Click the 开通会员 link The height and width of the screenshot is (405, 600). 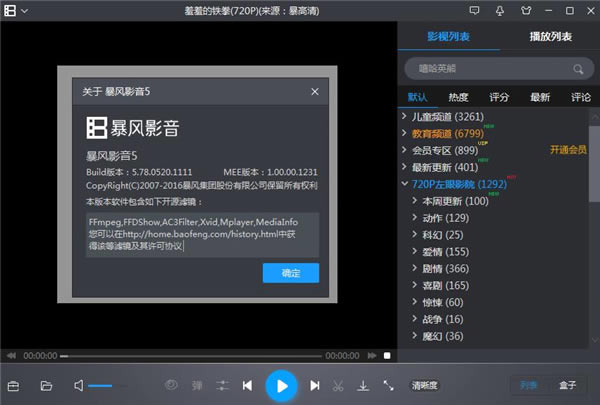(568, 150)
